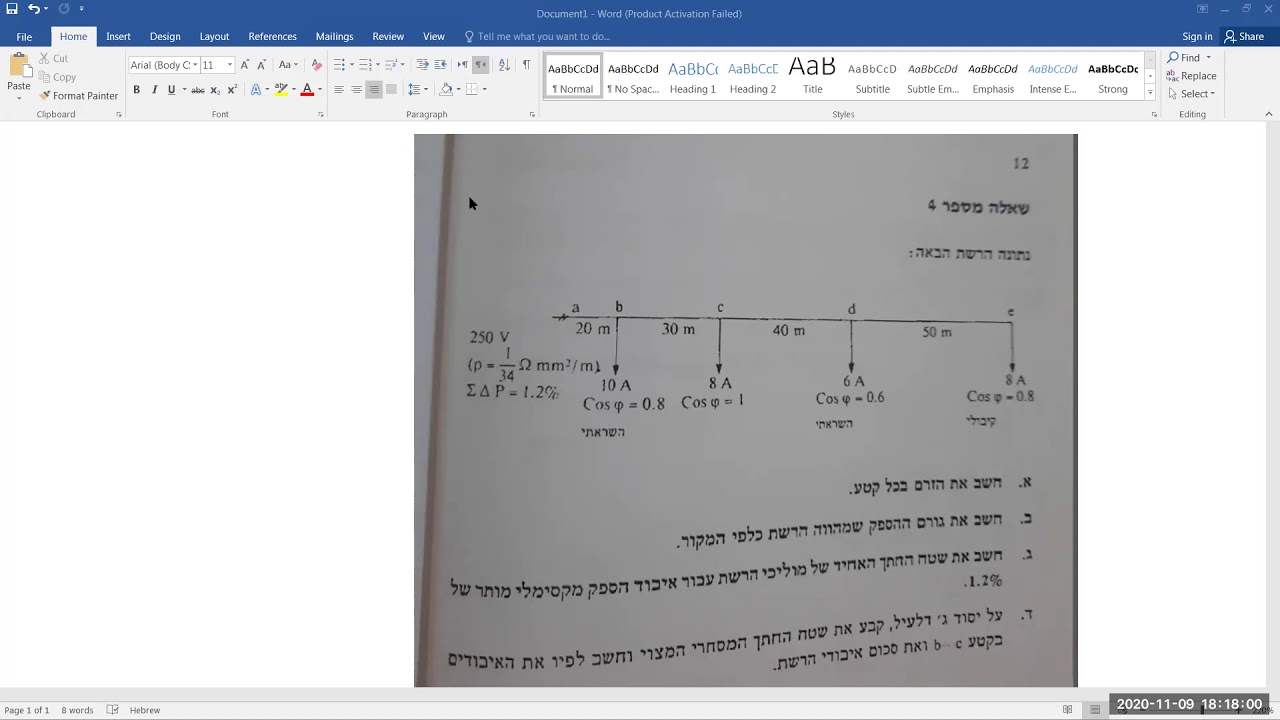Click the Save icon in Quick Access Toolbar
This screenshot has width=1280, height=720.
tap(11, 9)
